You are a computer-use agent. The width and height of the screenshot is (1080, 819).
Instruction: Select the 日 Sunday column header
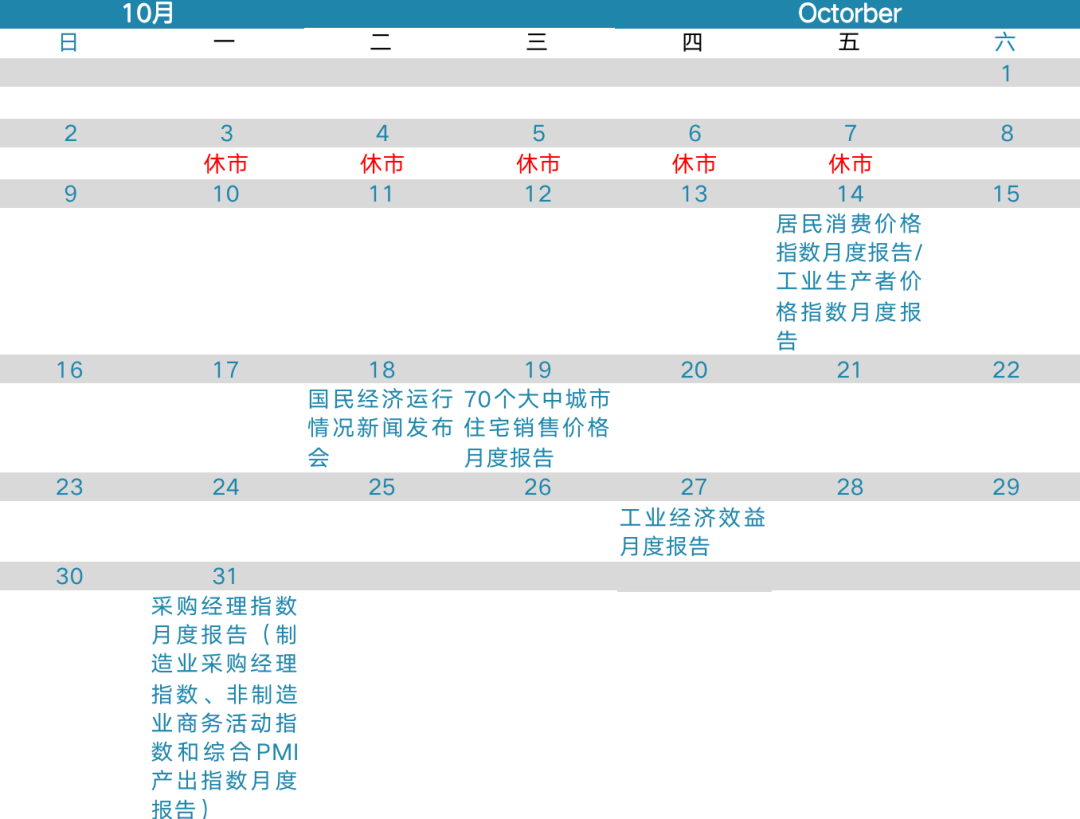click(x=68, y=43)
